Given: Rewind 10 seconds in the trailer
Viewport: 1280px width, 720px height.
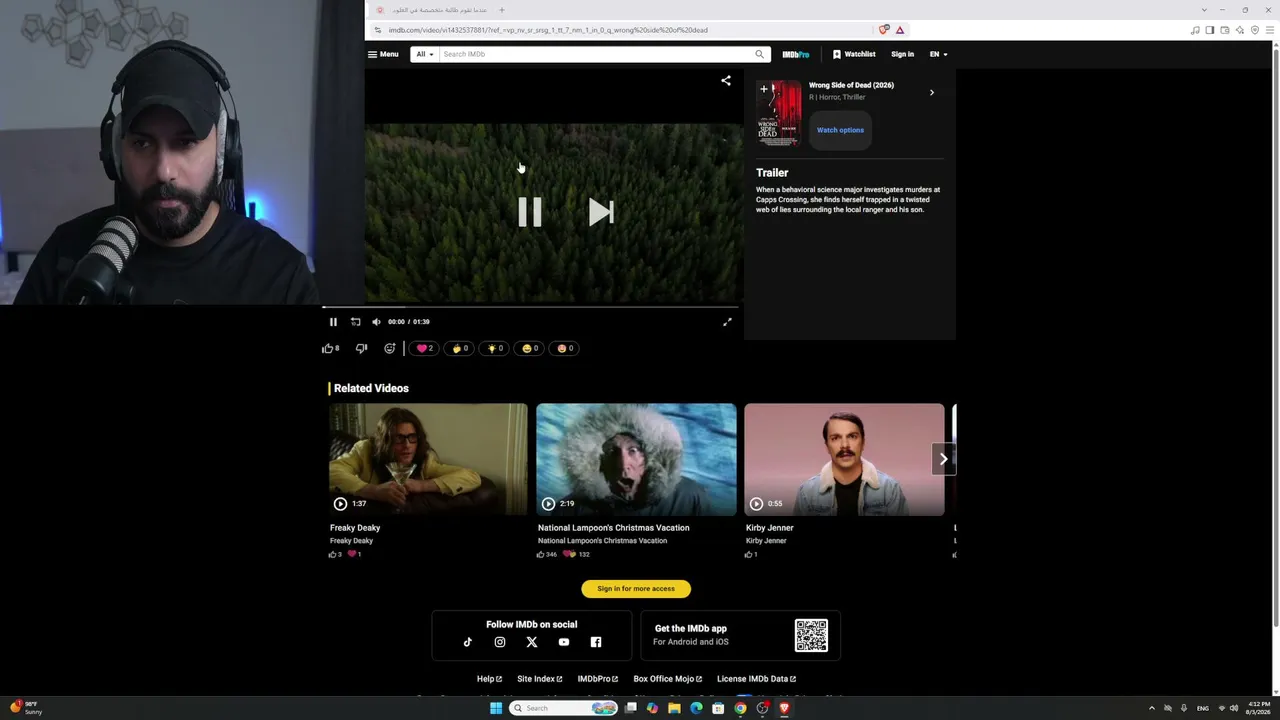Looking at the screenshot, I should [355, 322].
